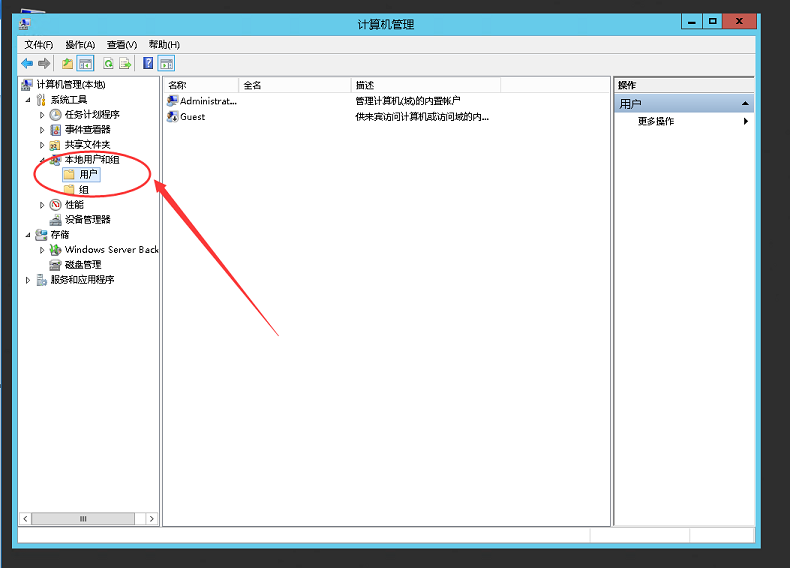Select the 组 tree item label
Image resolution: width=790 pixels, height=568 pixels.
coord(84,190)
